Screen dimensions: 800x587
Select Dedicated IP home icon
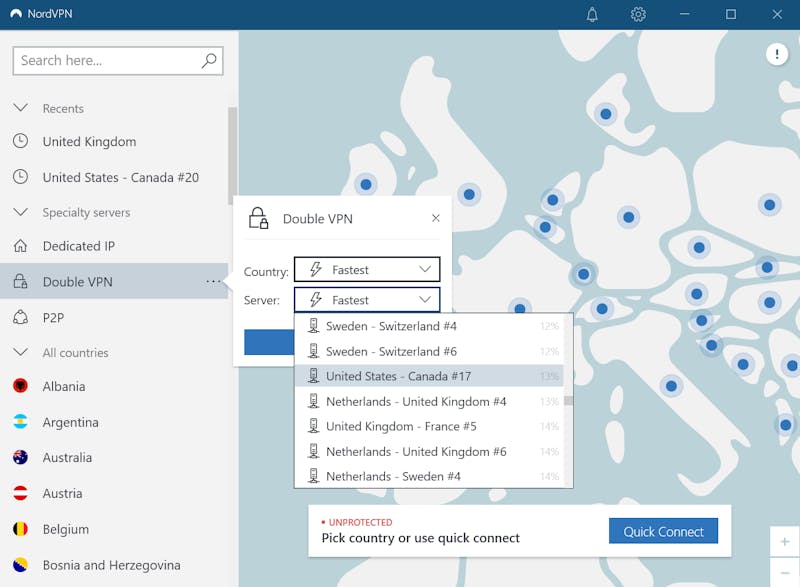tap(20, 246)
